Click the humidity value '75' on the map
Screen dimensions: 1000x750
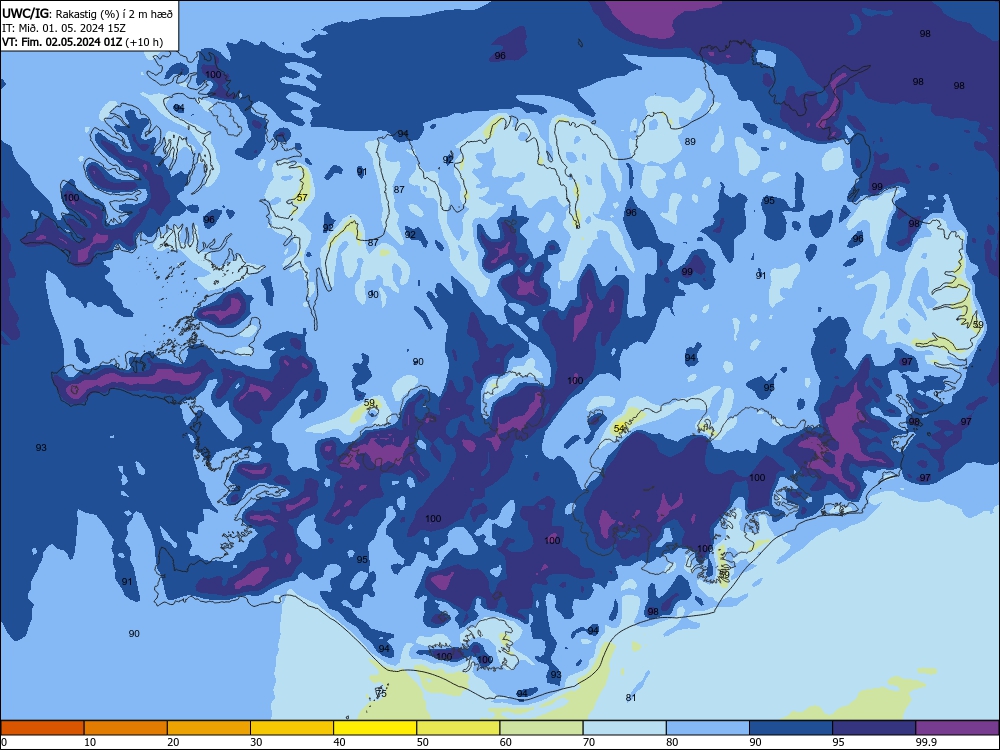pyautogui.click(x=381, y=693)
